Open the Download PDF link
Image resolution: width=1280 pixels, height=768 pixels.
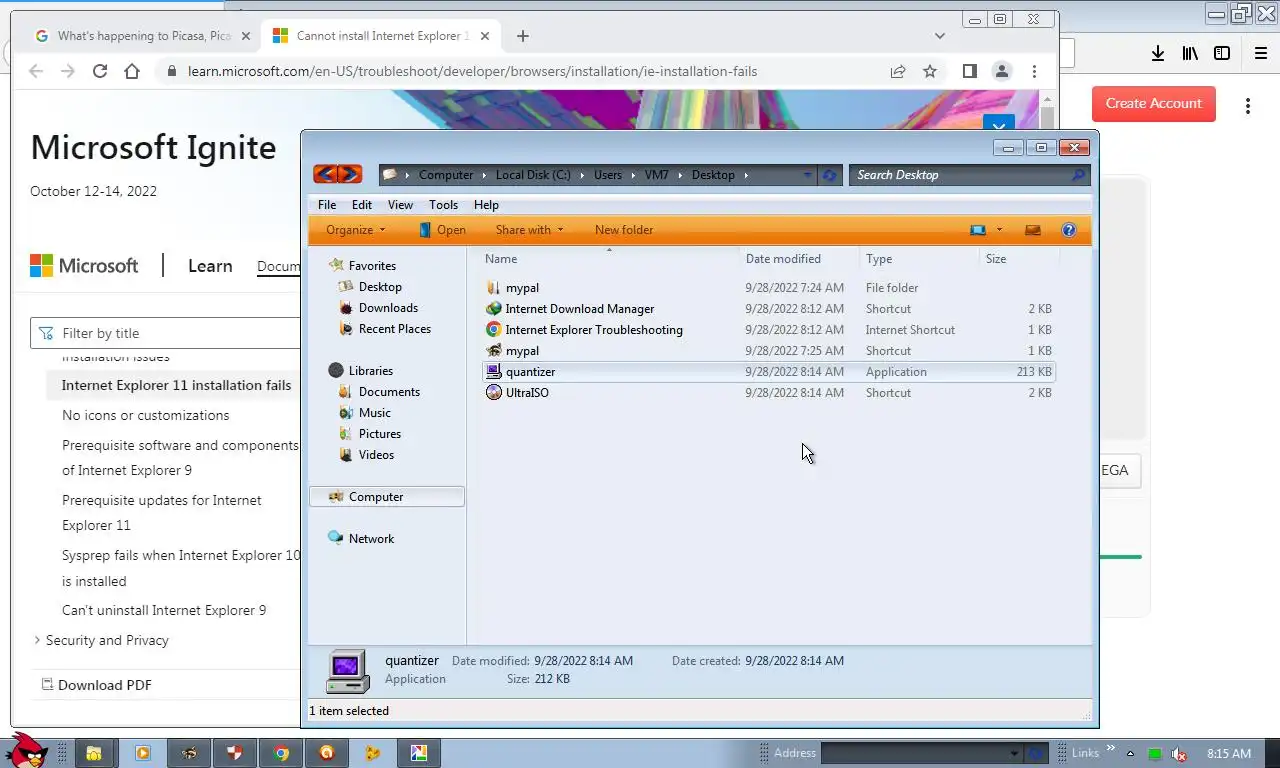tap(97, 685)
